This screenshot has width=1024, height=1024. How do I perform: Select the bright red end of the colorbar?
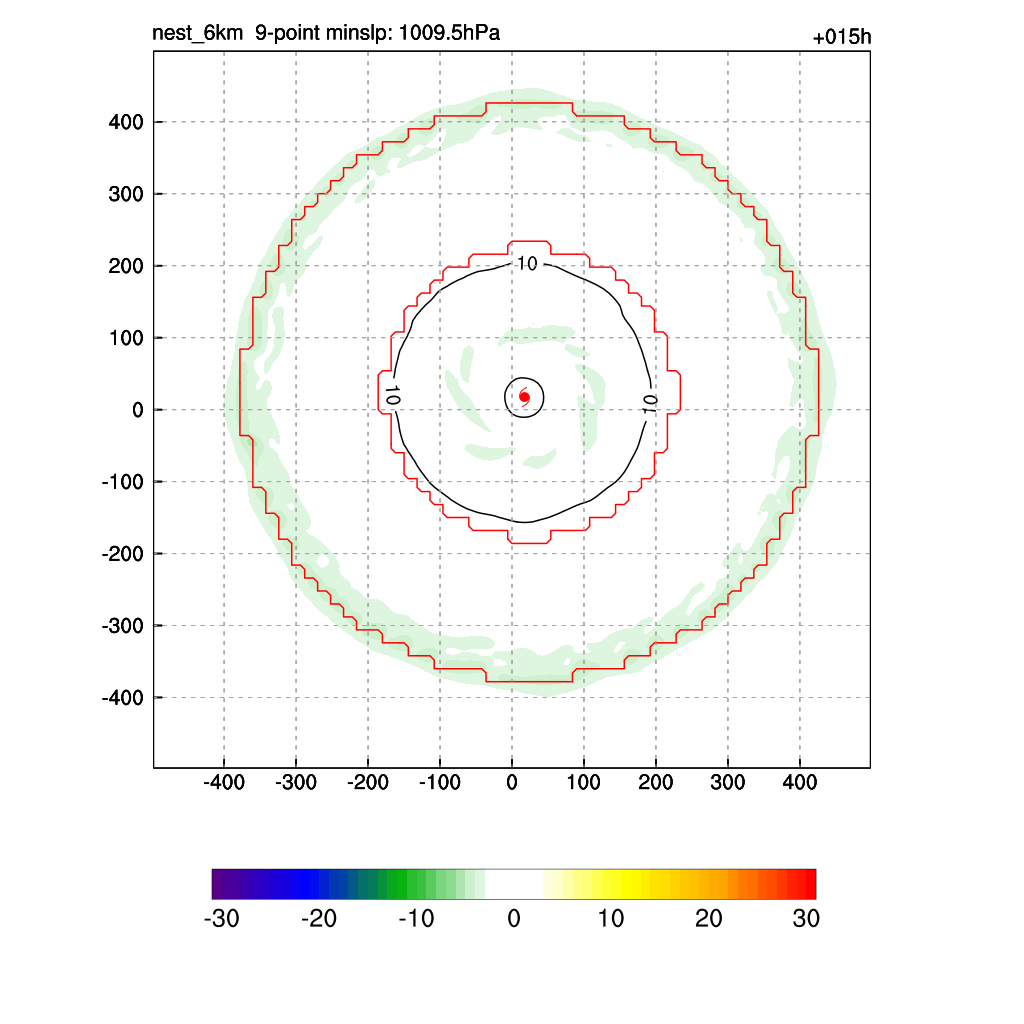coord(807,884)
